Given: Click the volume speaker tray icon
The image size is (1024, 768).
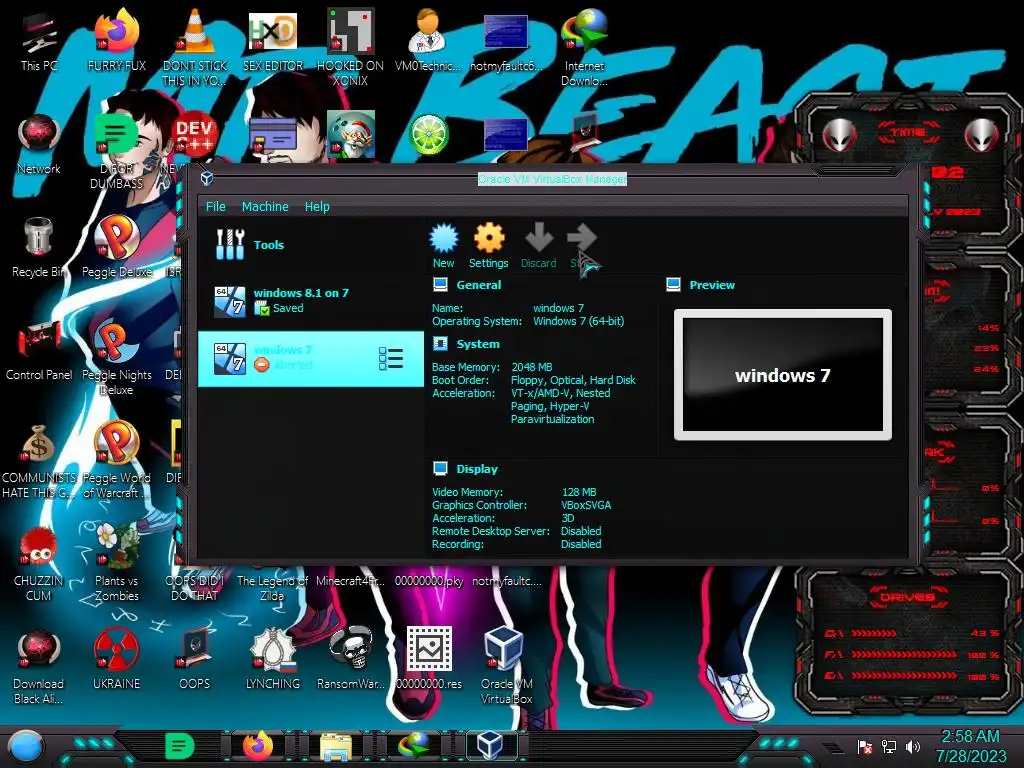Looking at the screenshot, I should coord(912,746).
